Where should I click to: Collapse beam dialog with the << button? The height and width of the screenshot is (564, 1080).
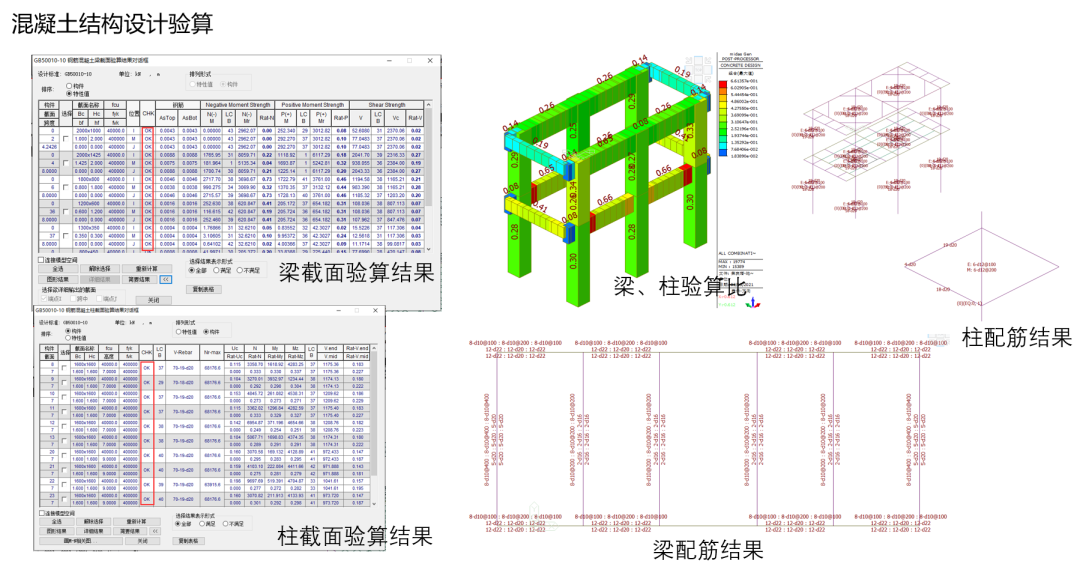point(166,280)
